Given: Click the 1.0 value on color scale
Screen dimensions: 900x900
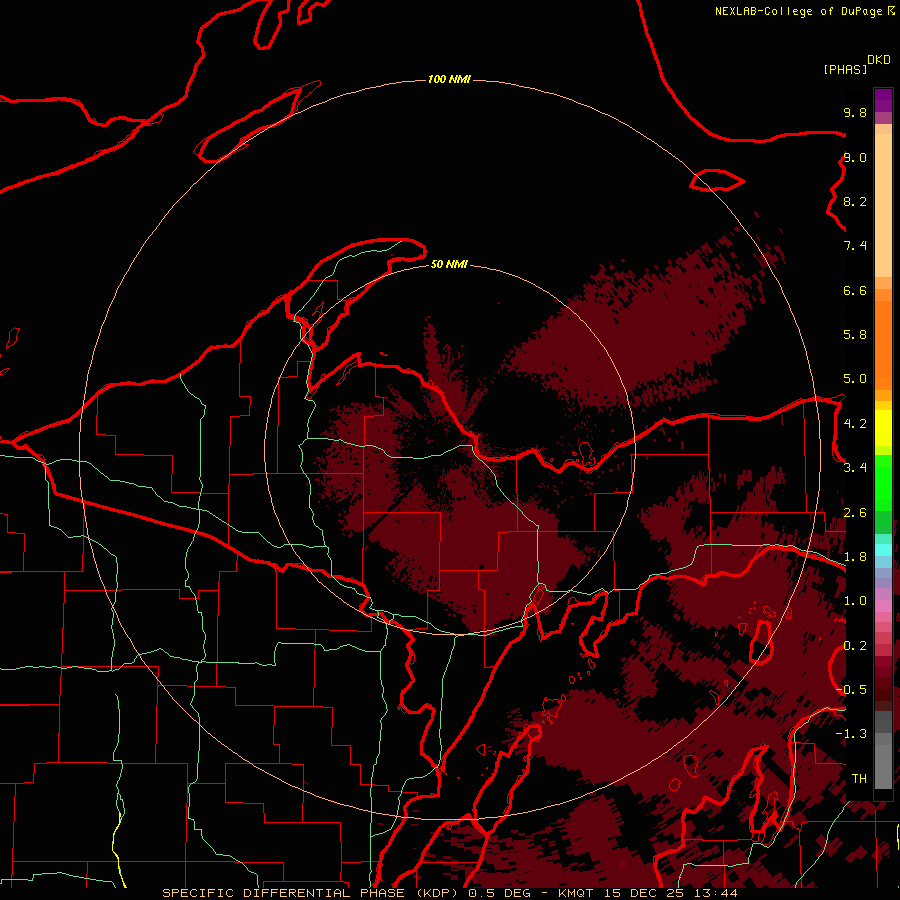Looking at the screenshot, I should [x=855, y=601].
